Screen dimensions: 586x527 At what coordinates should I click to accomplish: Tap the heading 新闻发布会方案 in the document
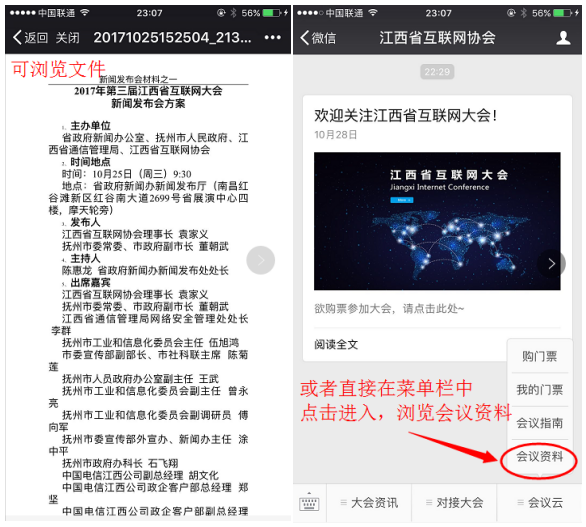(148, 103)
